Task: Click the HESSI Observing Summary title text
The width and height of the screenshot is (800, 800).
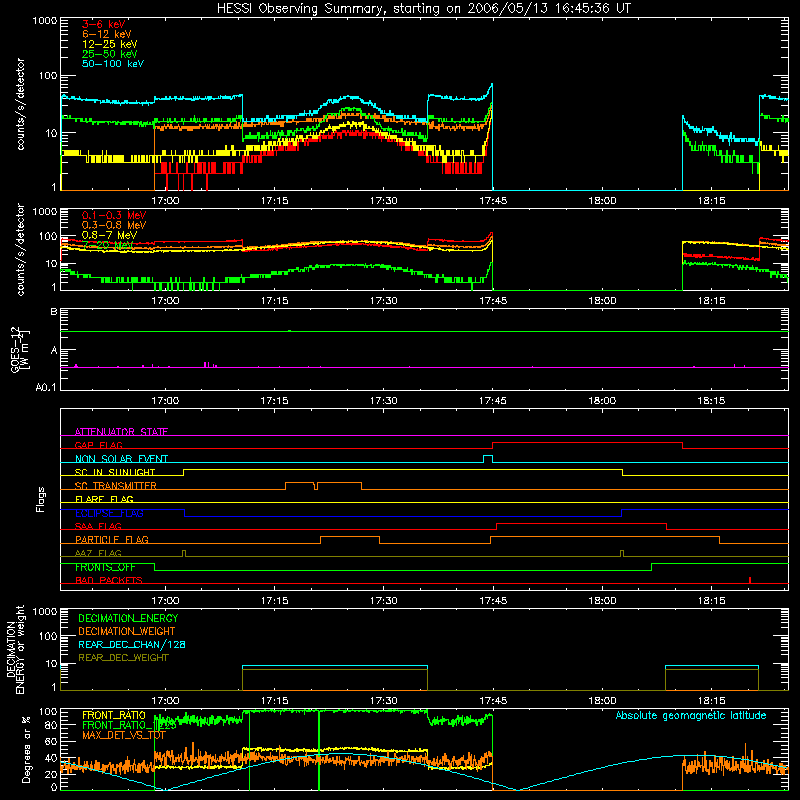Action: tap(423, 9)
